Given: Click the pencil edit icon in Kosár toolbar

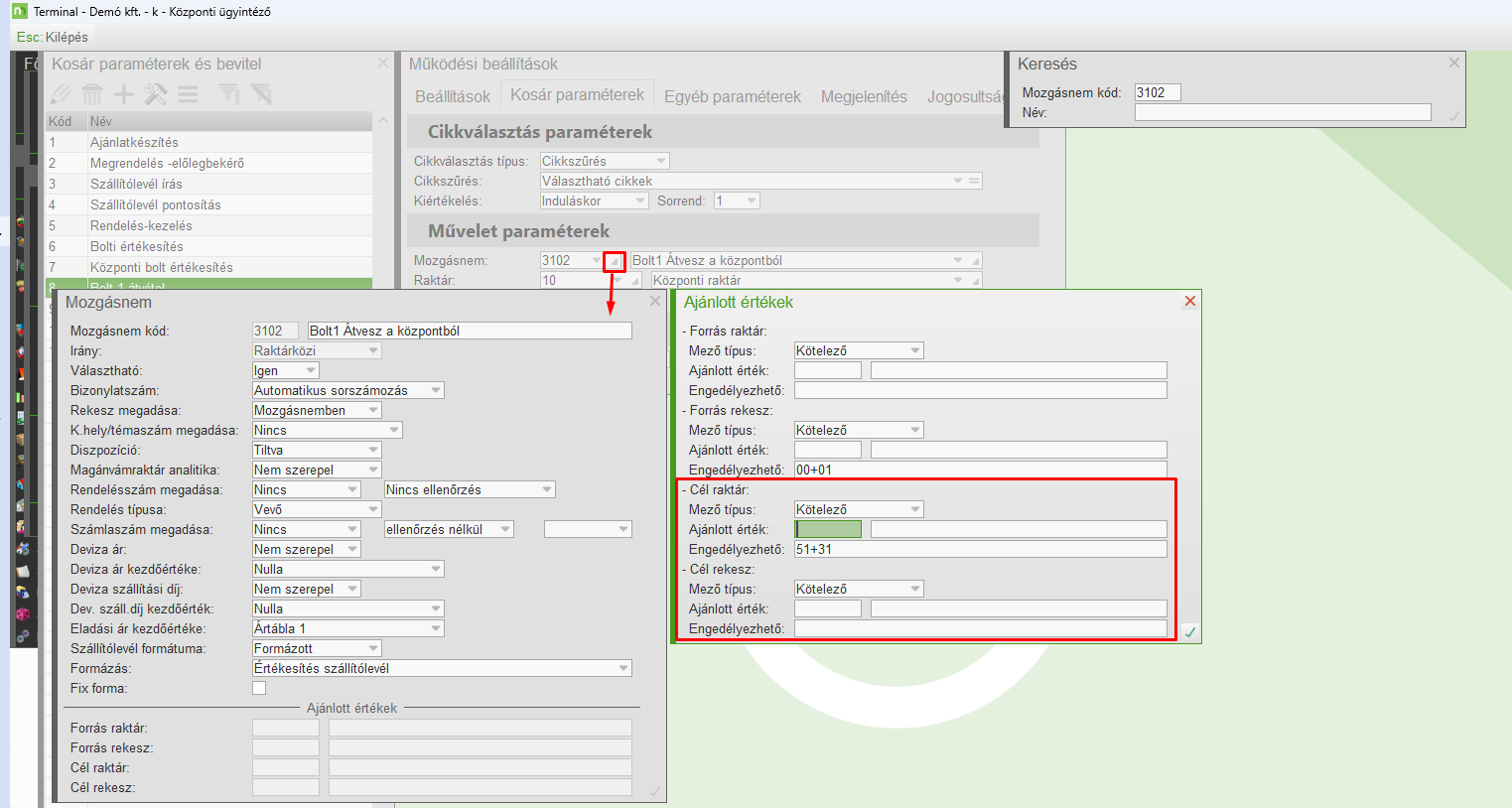Looking at the screenshot, I should 62,94.
